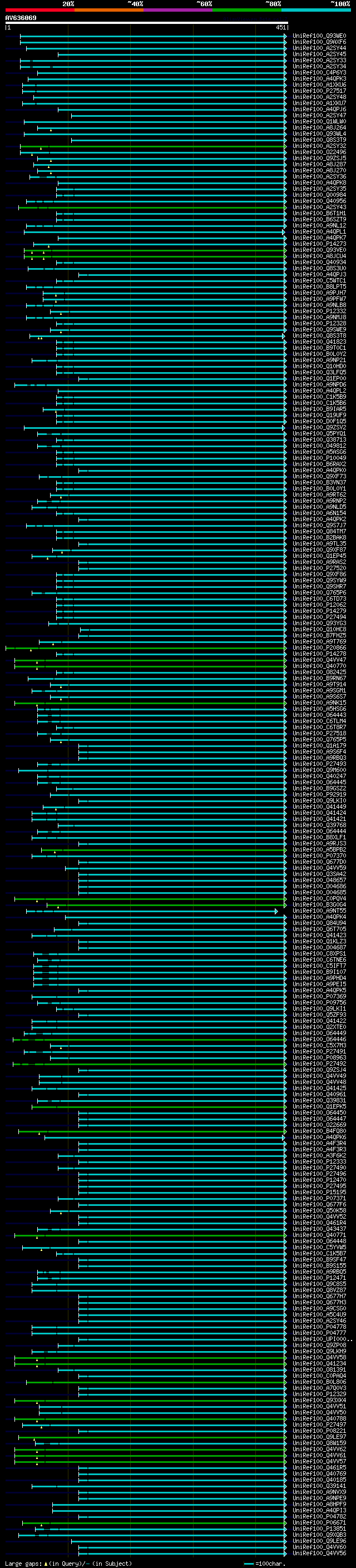Select hit label UniRef100_Q9M600
This screenshot has height=1568, width=356.
tap(319, 770)
